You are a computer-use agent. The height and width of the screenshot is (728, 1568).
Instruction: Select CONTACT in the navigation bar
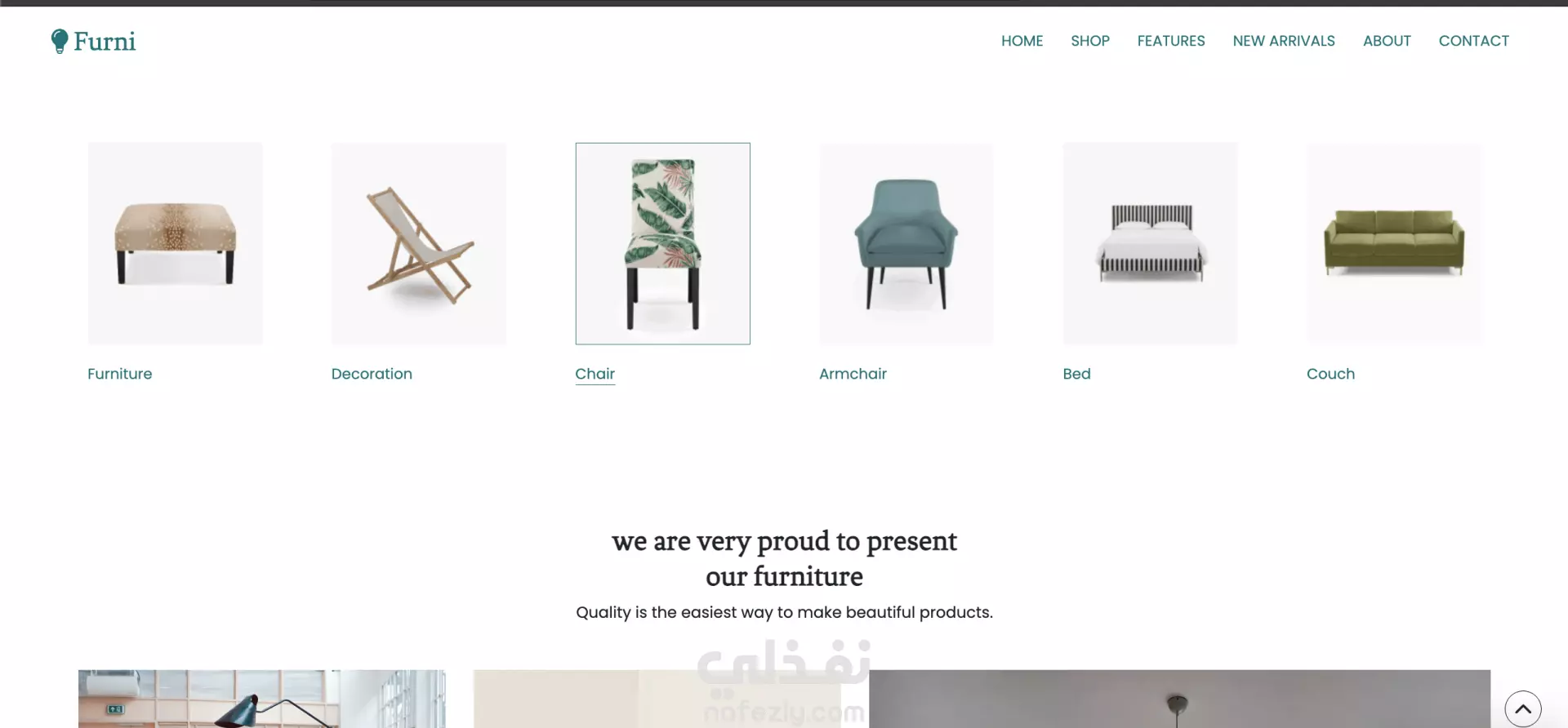pos(1474,41)
